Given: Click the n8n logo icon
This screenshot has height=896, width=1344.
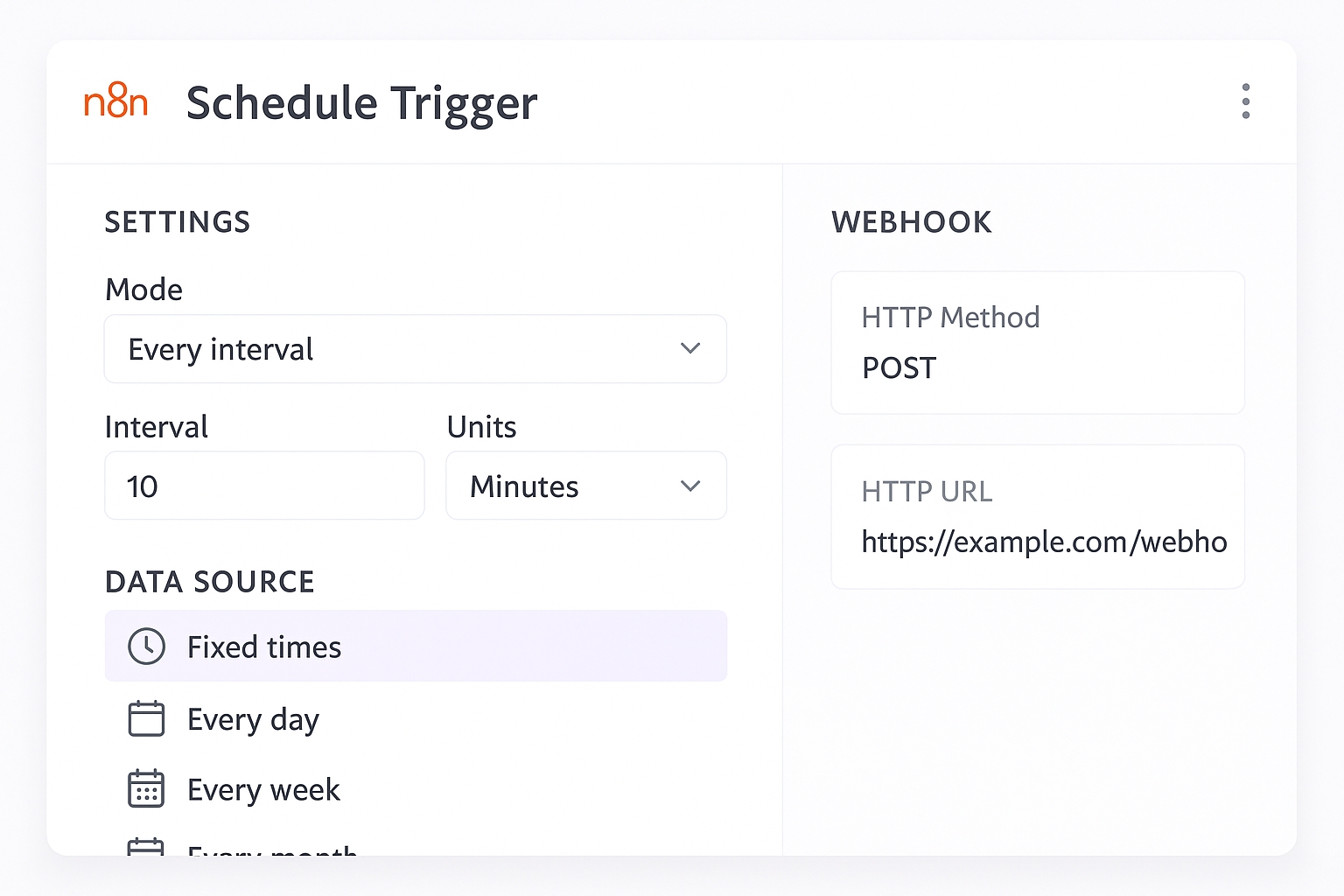Looking at the screenshot, I should pyautogui.click(x=115, y=101).
